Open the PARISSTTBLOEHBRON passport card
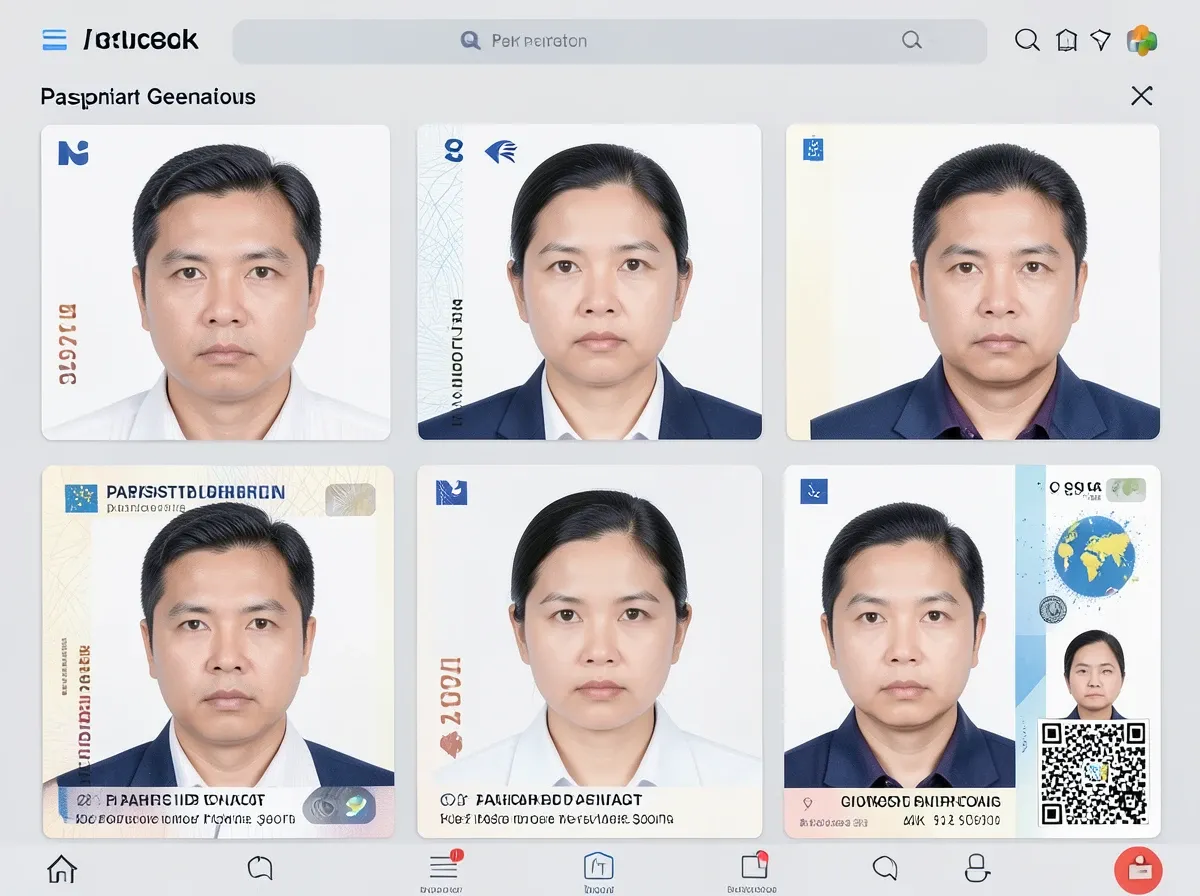The image size is (1200, 896). 217,651
